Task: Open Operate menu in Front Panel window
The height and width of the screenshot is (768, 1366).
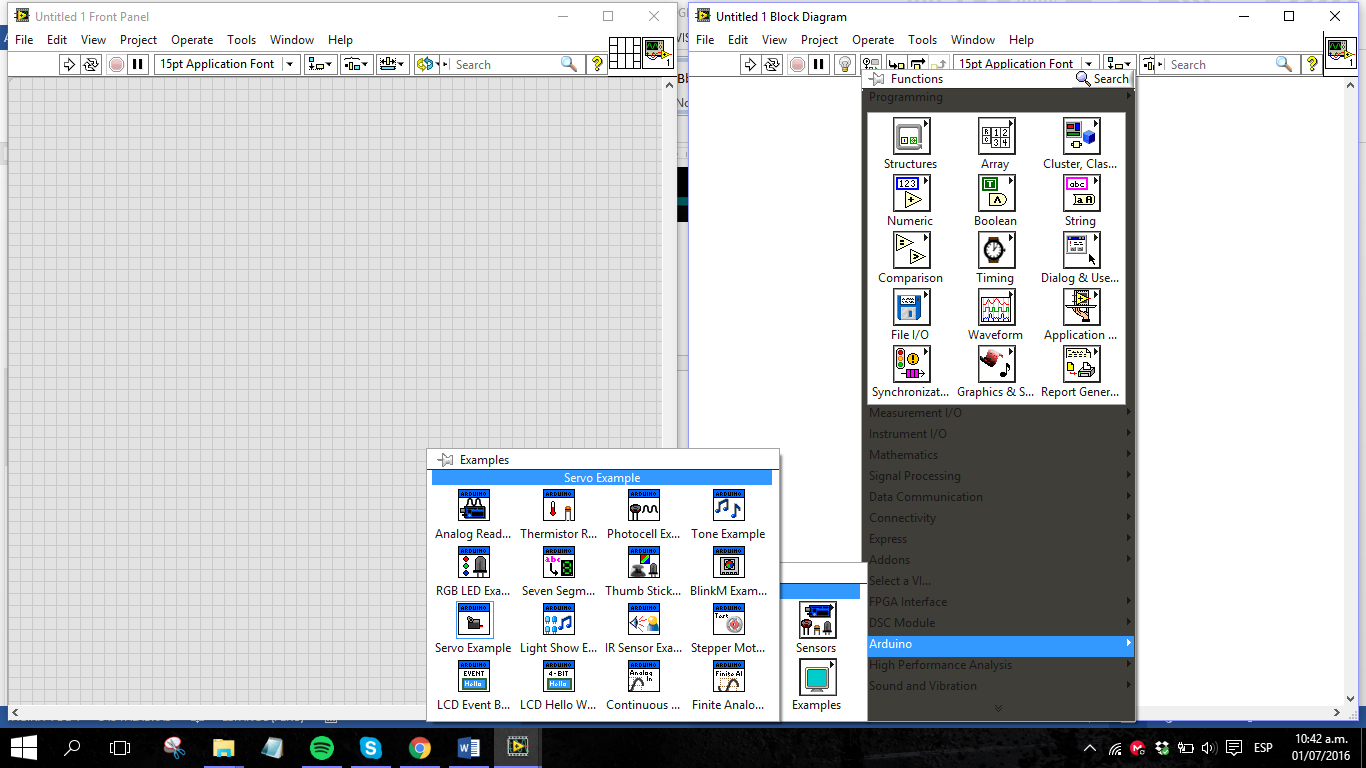Action: click(x=192, y=40)
